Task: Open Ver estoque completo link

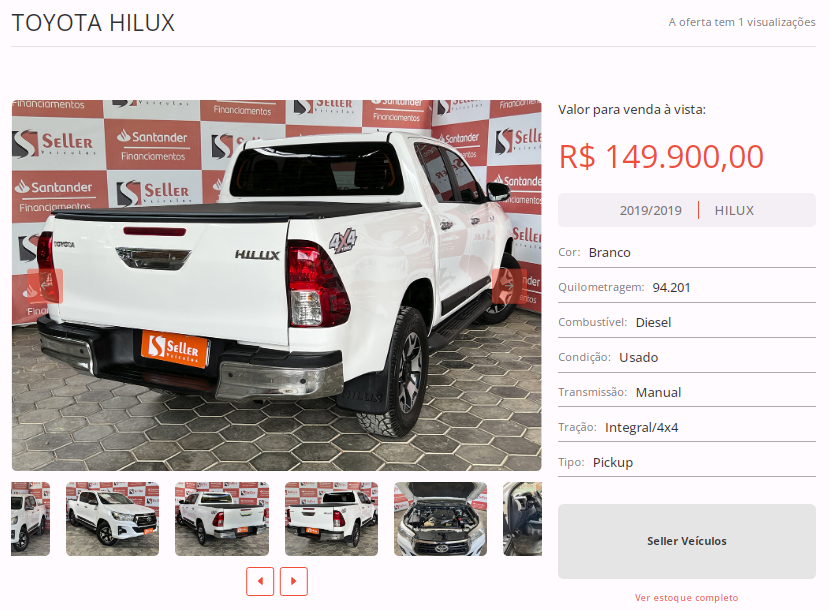Action: point(686,598)
